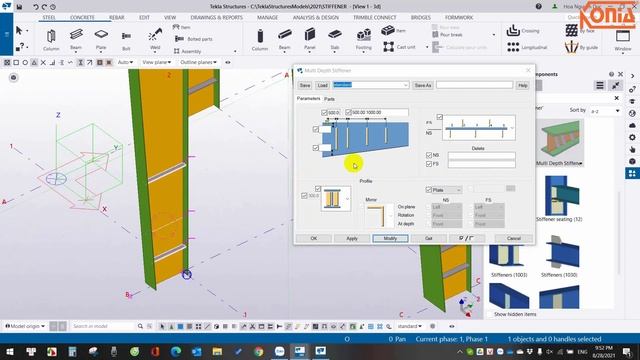Toggle checkbox above FS/NS side diagram
This screenshot has height=360, width=640.
(439, 117)
